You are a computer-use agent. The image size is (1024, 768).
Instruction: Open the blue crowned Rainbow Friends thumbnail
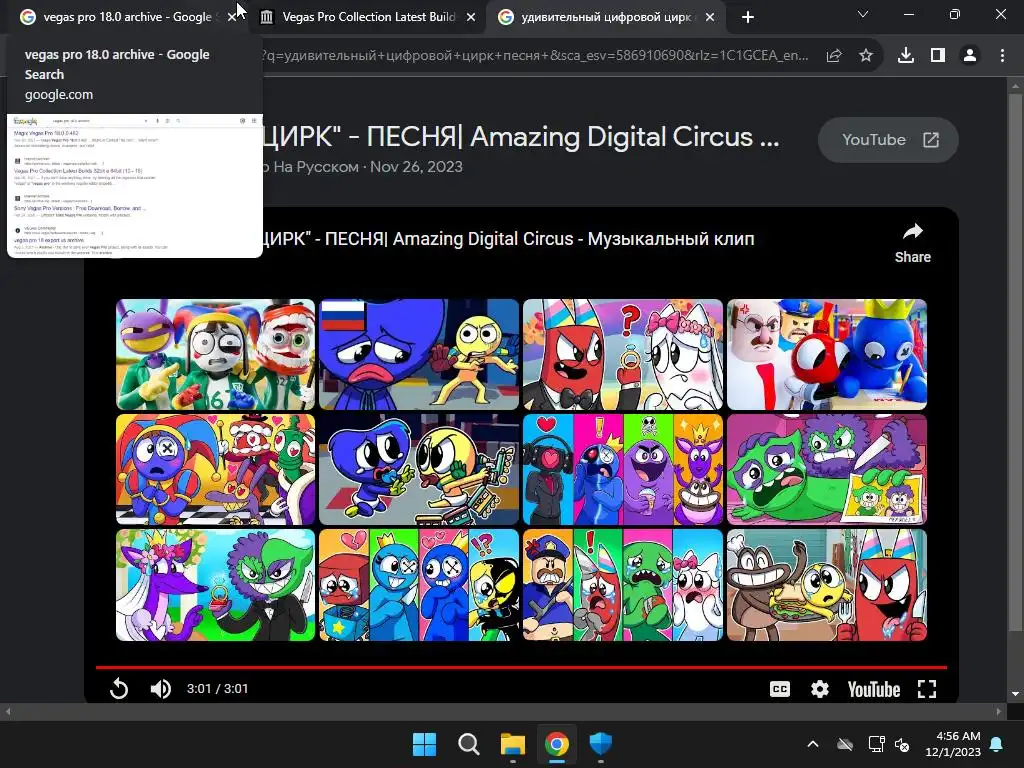pyautogui.click(x=827, y=355)
